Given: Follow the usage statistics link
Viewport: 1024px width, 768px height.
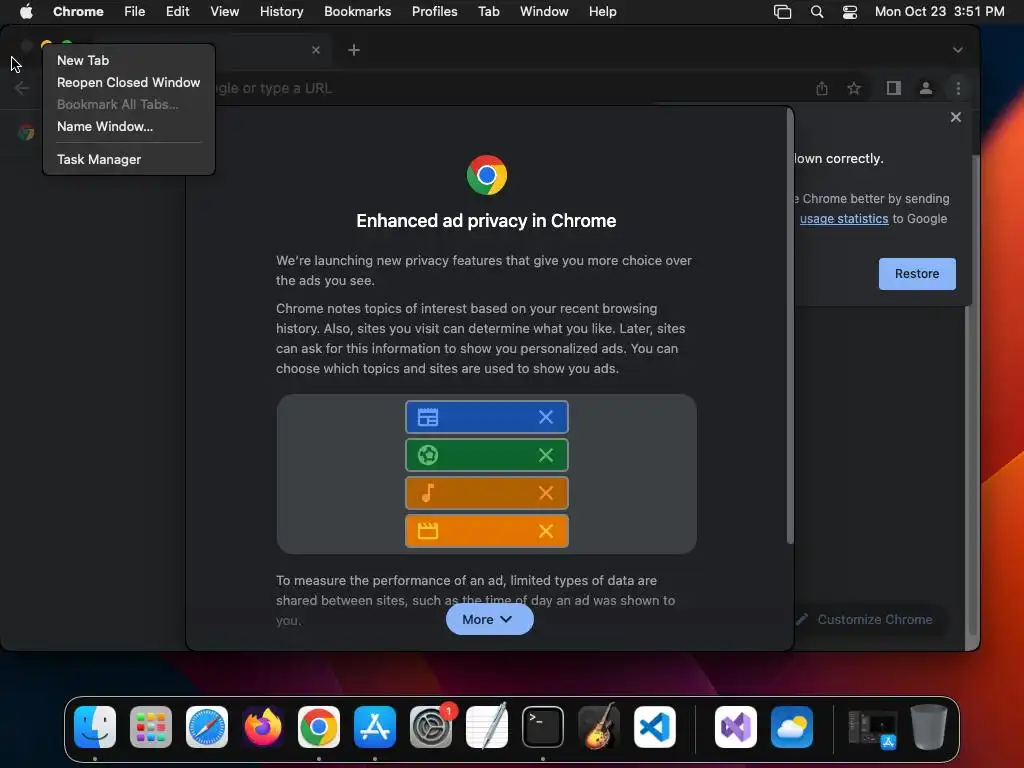Looking at the screenshot, I should click(844, 219).
